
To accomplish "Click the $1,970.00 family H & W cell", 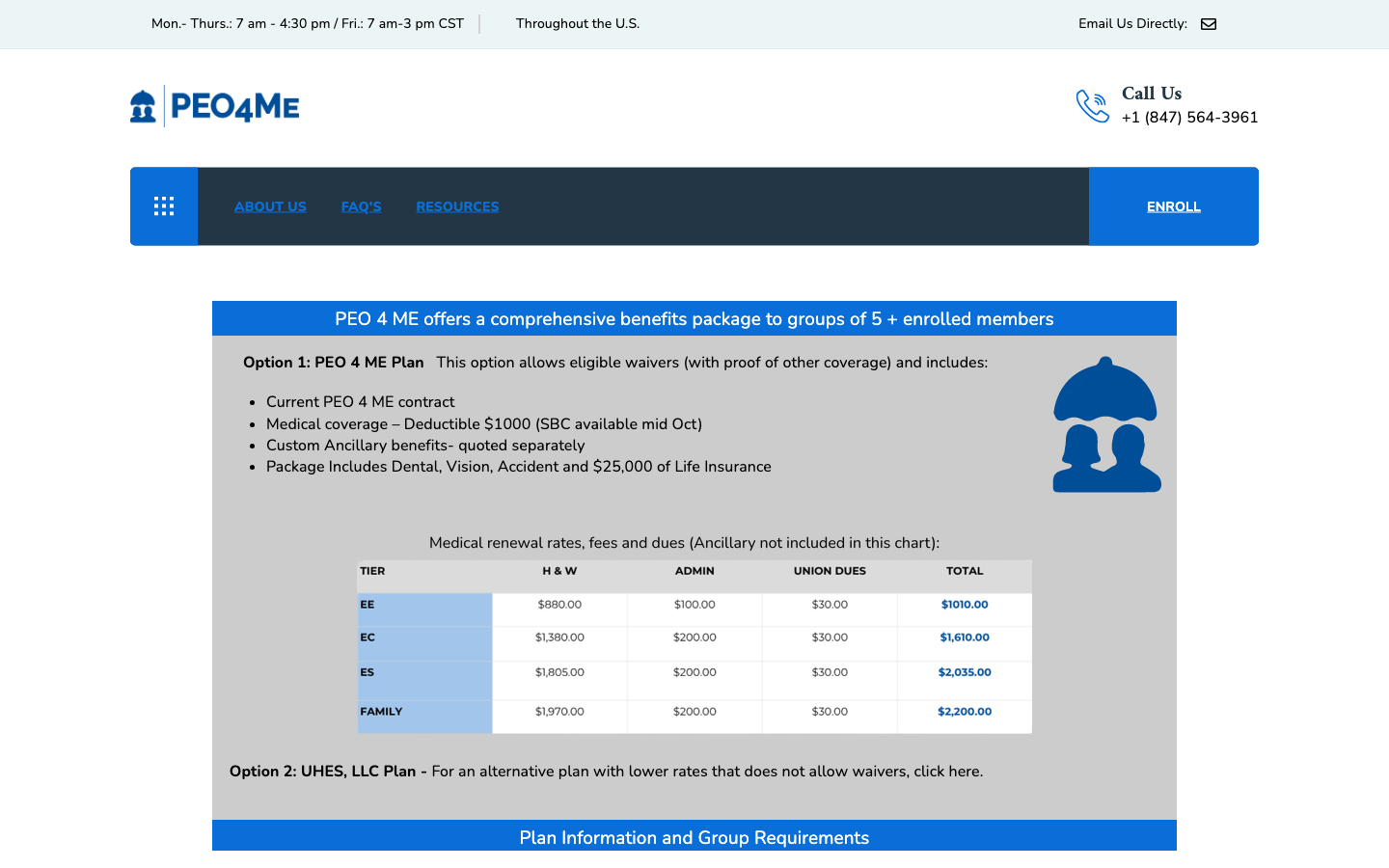I will (x=559, y=712).
